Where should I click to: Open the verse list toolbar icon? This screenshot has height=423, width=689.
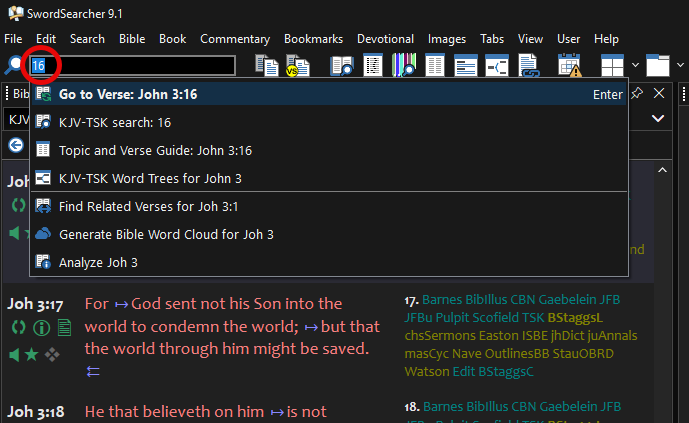pos(373,65)
